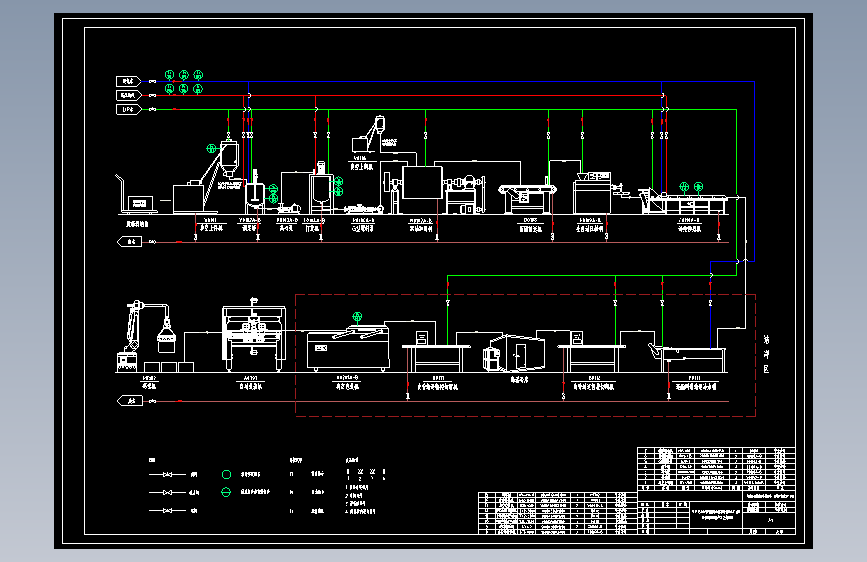Select the motor drive unit right of vessel

click(x=466, y=194)
